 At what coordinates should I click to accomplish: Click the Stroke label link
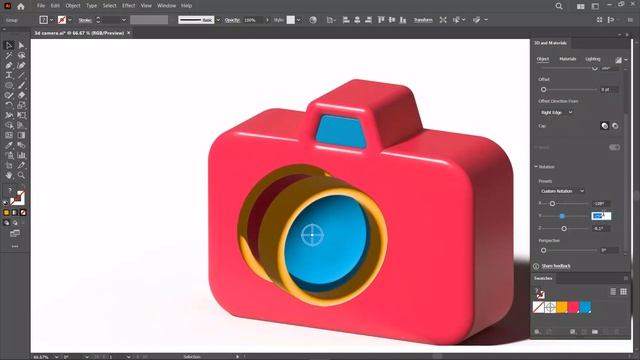(x=85, y=20)
